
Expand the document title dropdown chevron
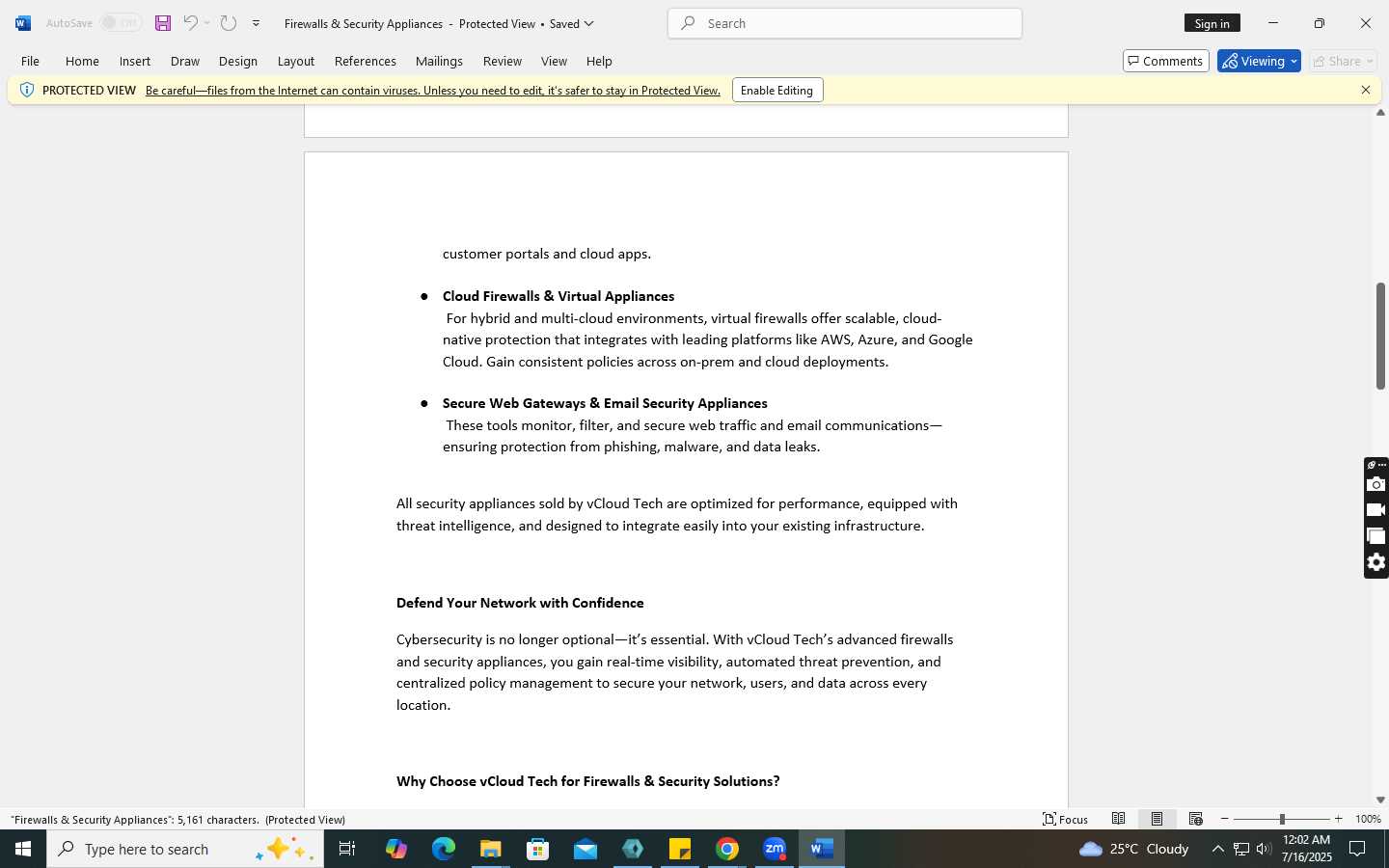(589, 23)
